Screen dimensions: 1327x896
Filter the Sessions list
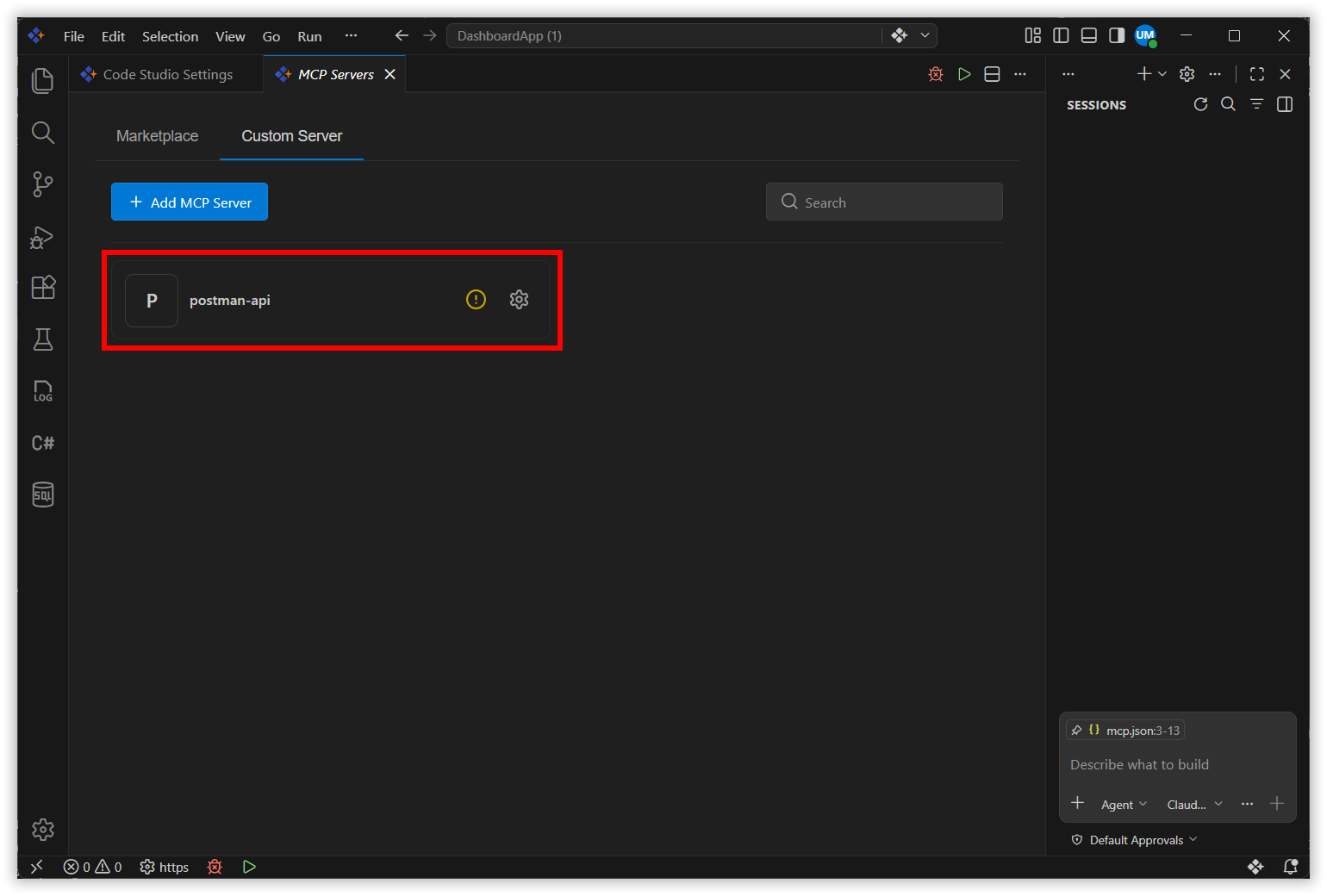tap(1256, 104)
